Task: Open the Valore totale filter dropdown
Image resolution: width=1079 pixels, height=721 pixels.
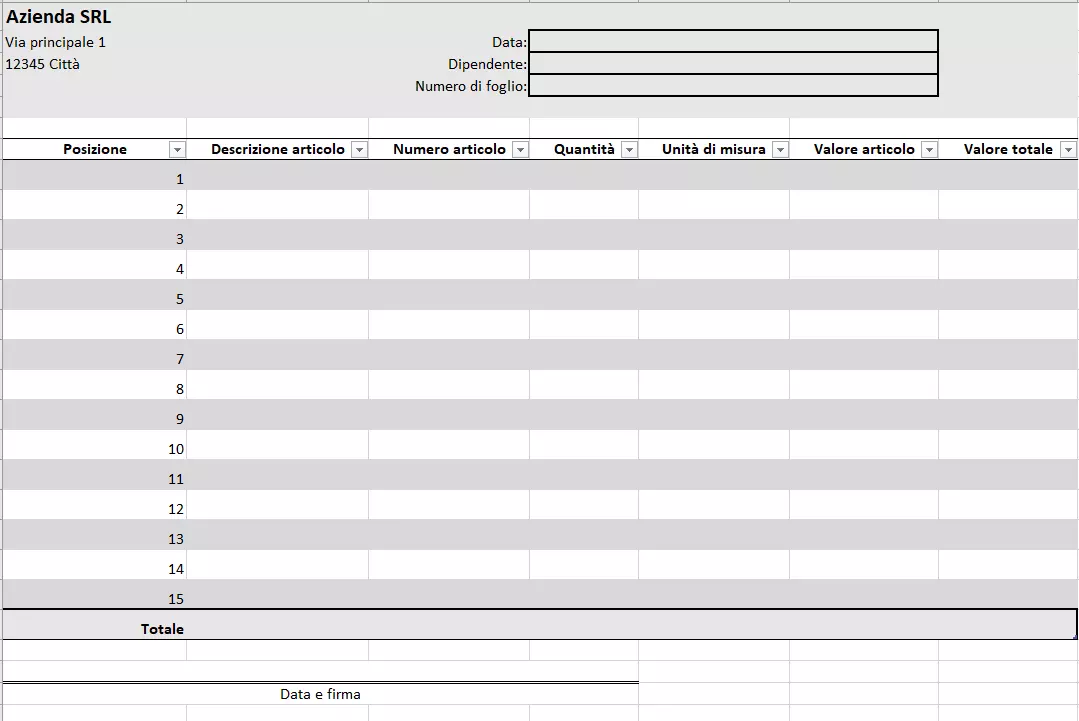Action: [1069, 149]
